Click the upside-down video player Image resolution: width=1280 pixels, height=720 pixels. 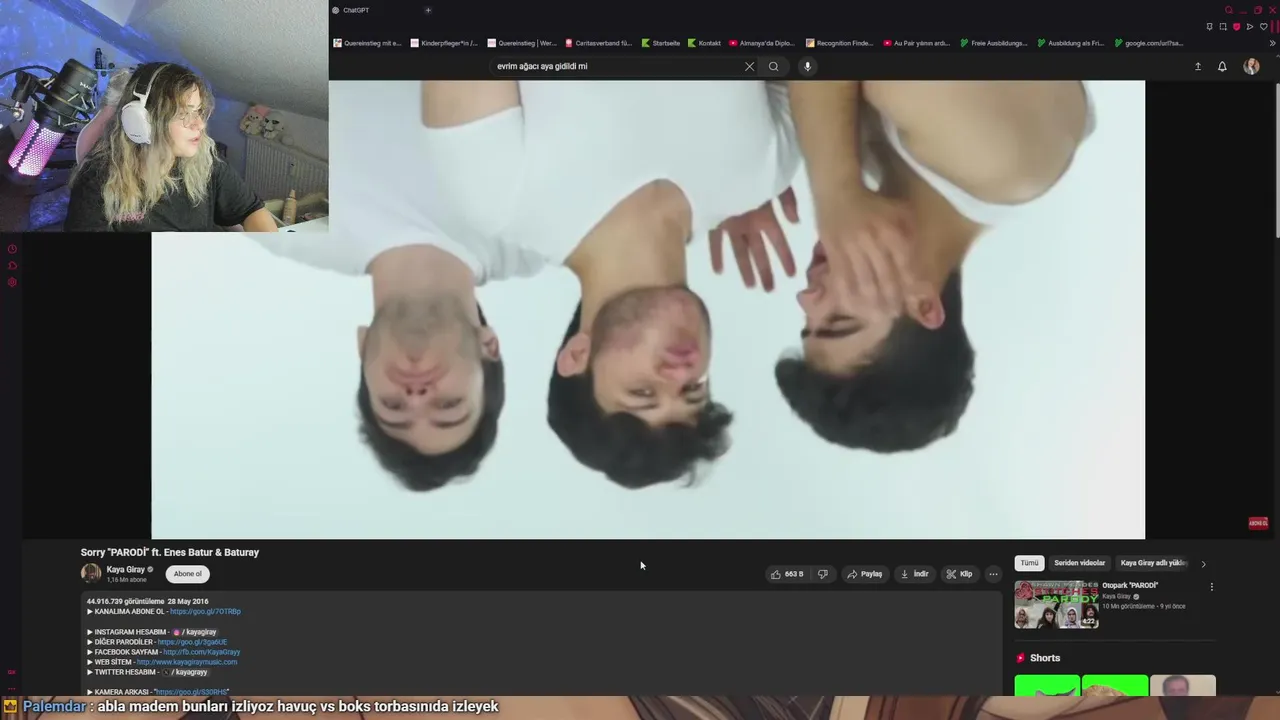pyautogui.click(x=648, y=309)
